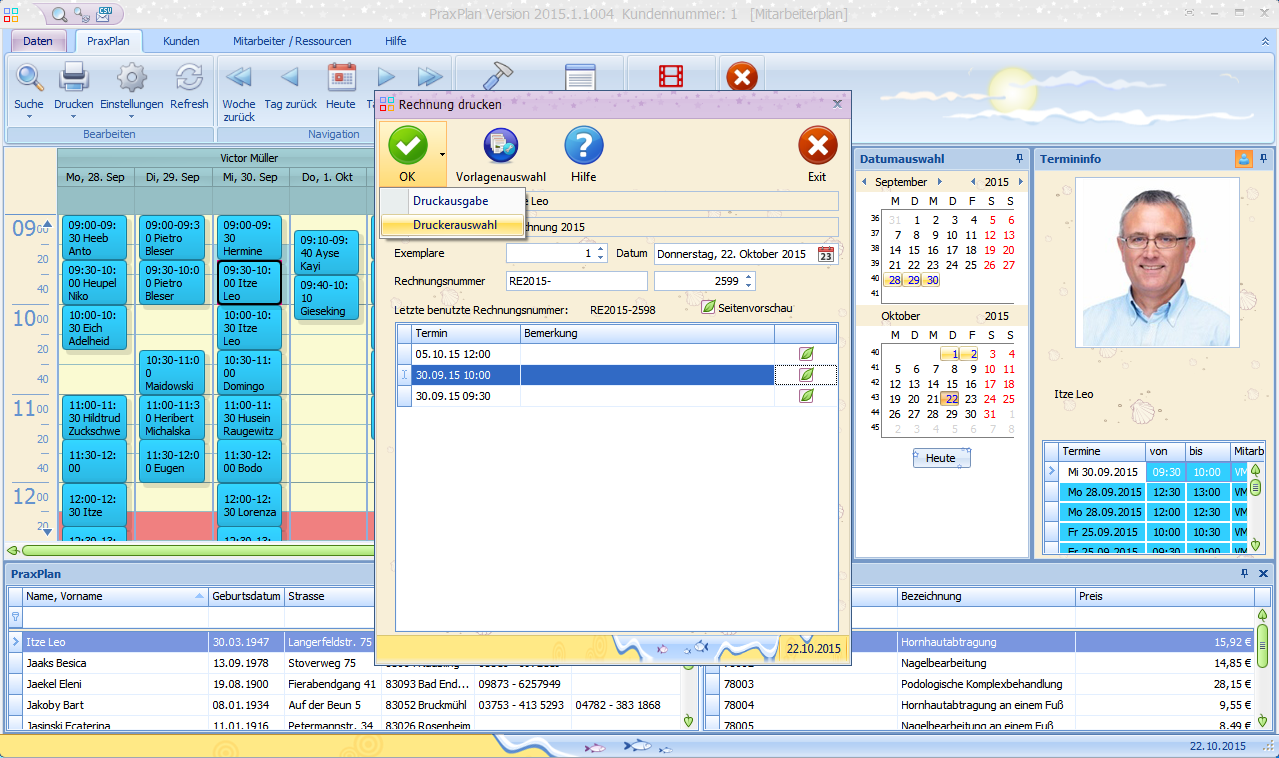Click the dropdown arrow beside OK
The height and width of the screenshot is (758, 1279).
click(441, 155)
